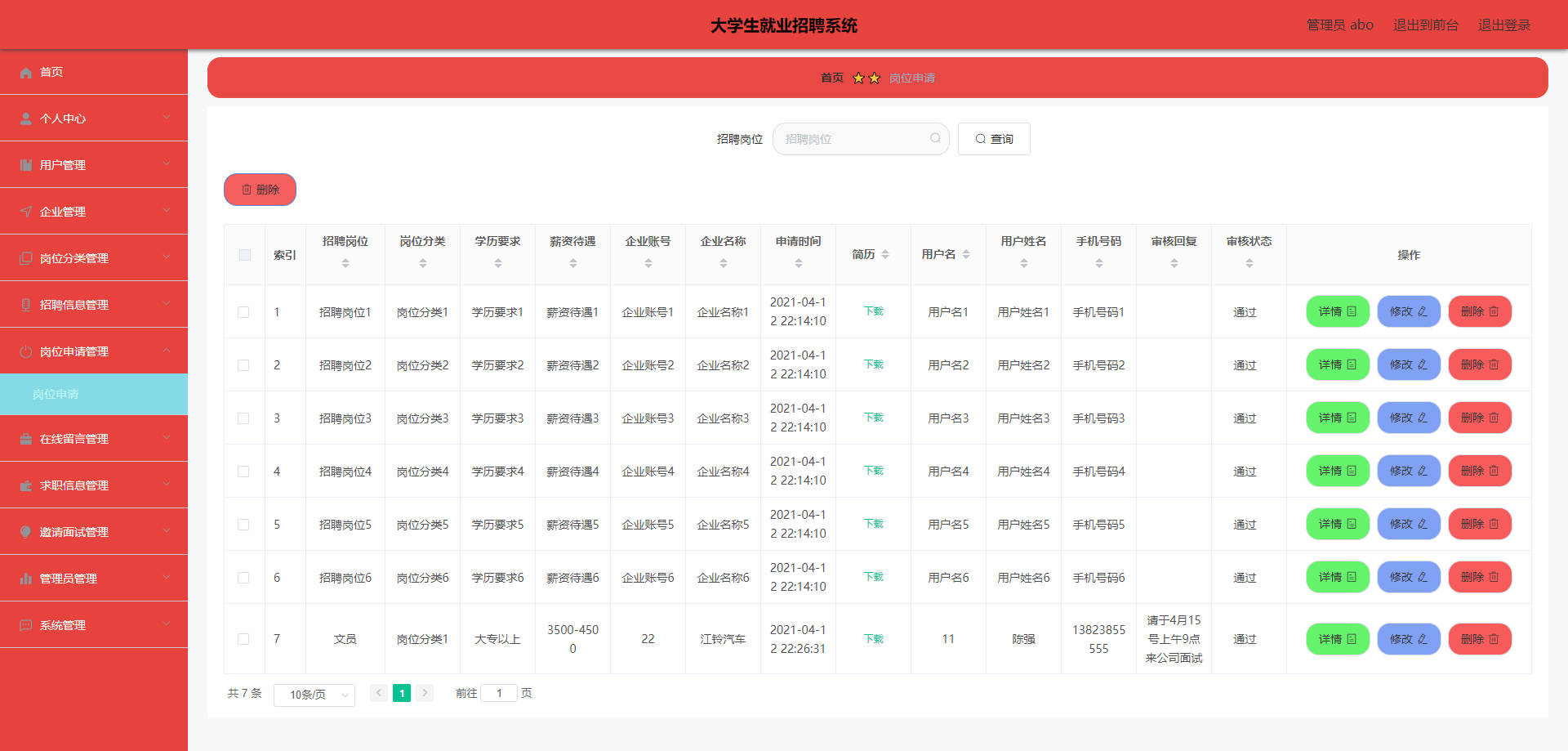Expand the 系统管理 menu chevron
The image size is (1568, 751).
[167, 624]
